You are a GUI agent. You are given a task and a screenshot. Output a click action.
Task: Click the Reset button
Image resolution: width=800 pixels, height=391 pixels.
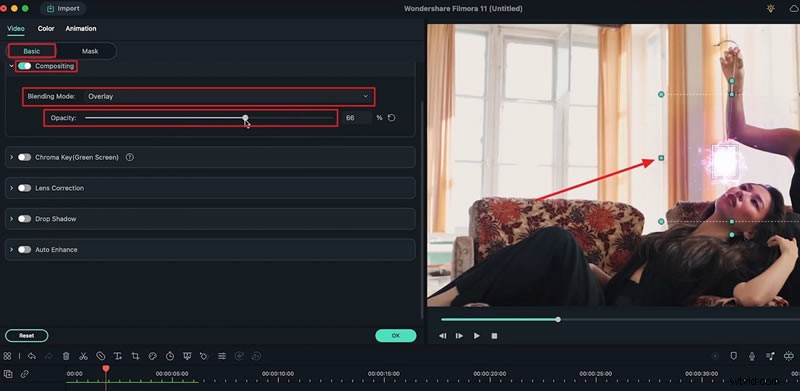[x=27, y=335]
